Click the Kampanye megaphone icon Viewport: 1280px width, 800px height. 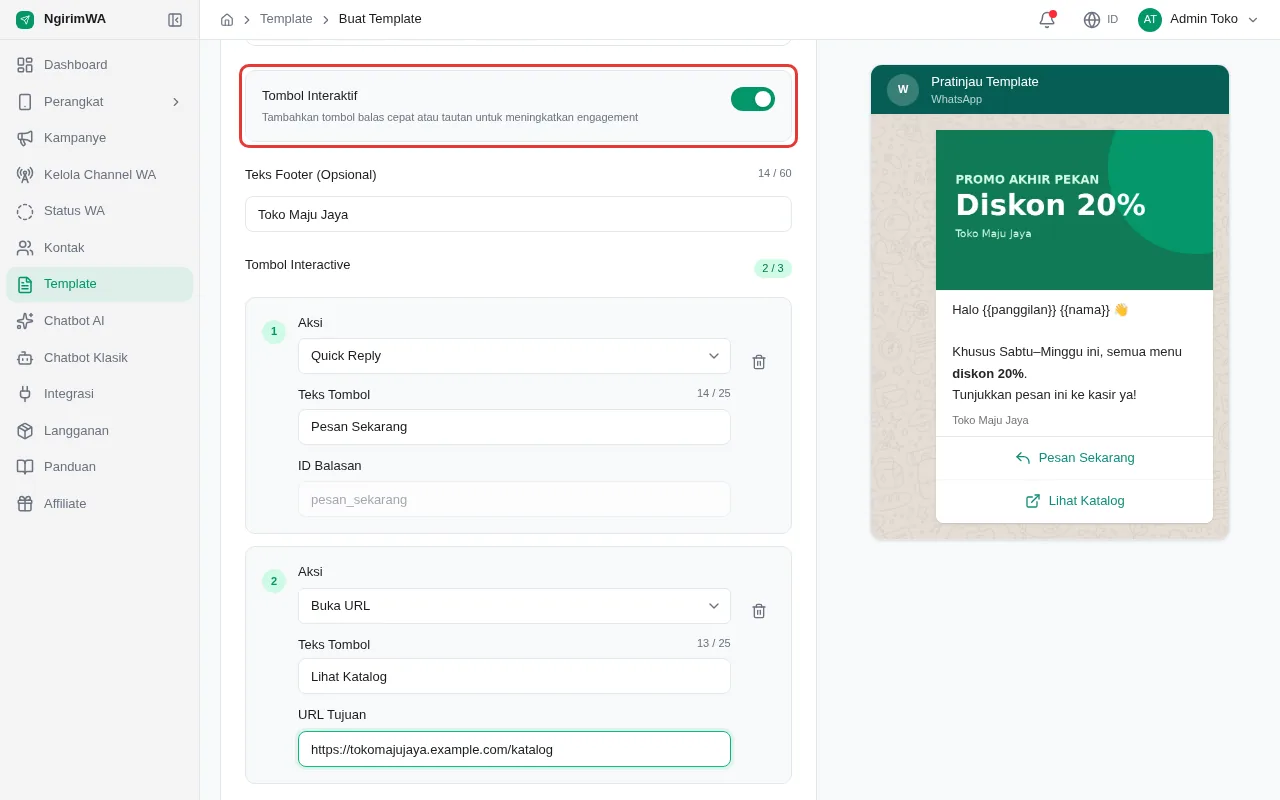coord(25,138)
